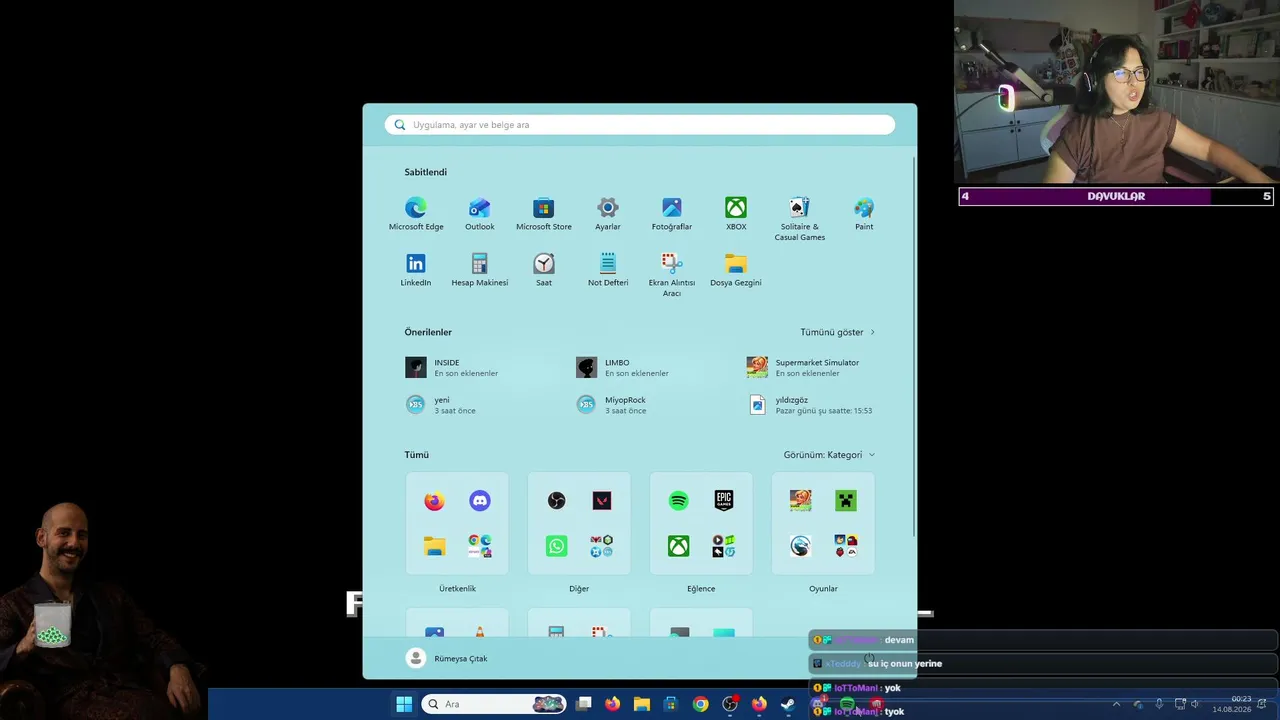1280x720 pixels.
Task: Change the Görünüm: Kategori view dropdown
Action: 829,455
